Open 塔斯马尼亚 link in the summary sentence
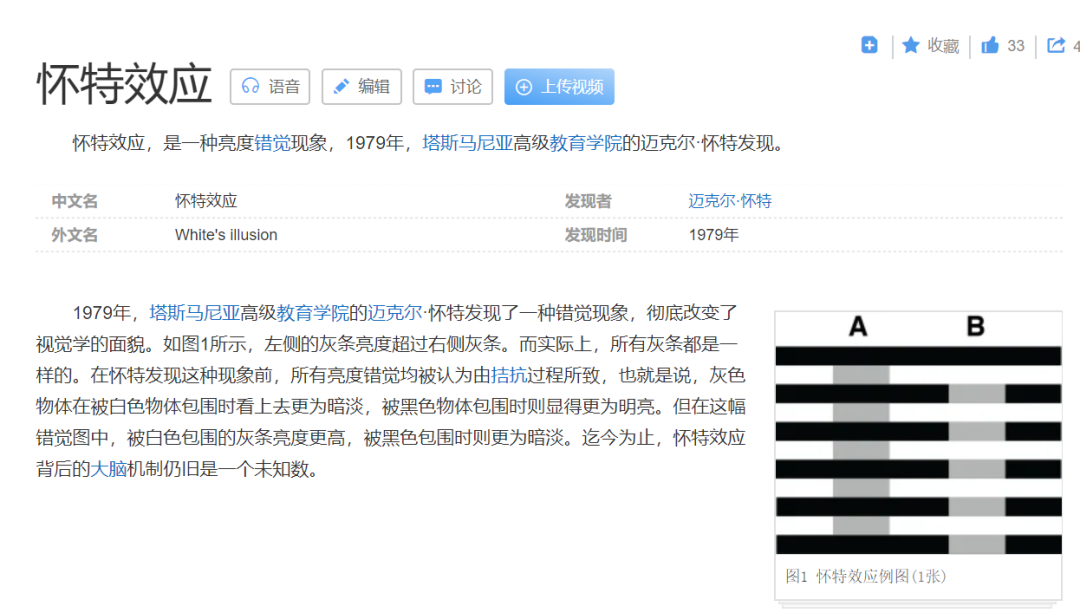The width and height of the screenshot is (1080, 613). tap(468, 143)
